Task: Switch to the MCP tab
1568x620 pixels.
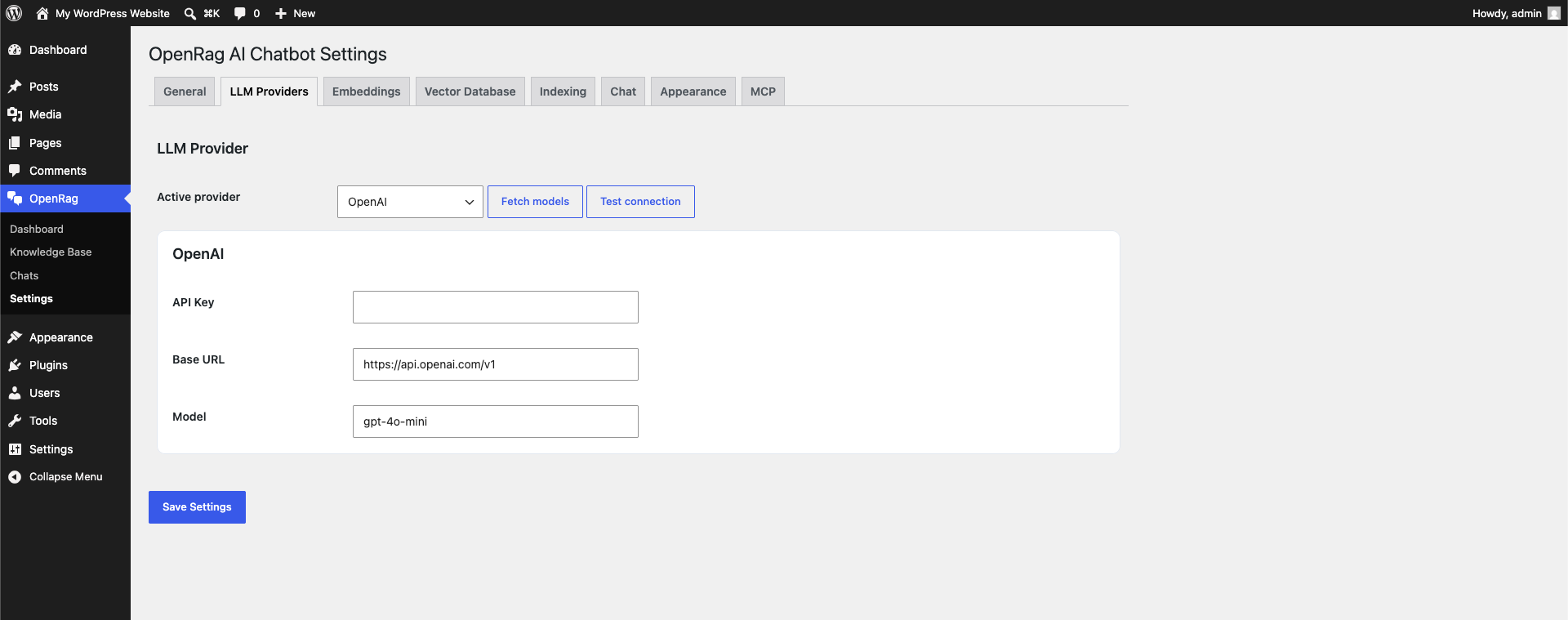Action: click(763, 91)
